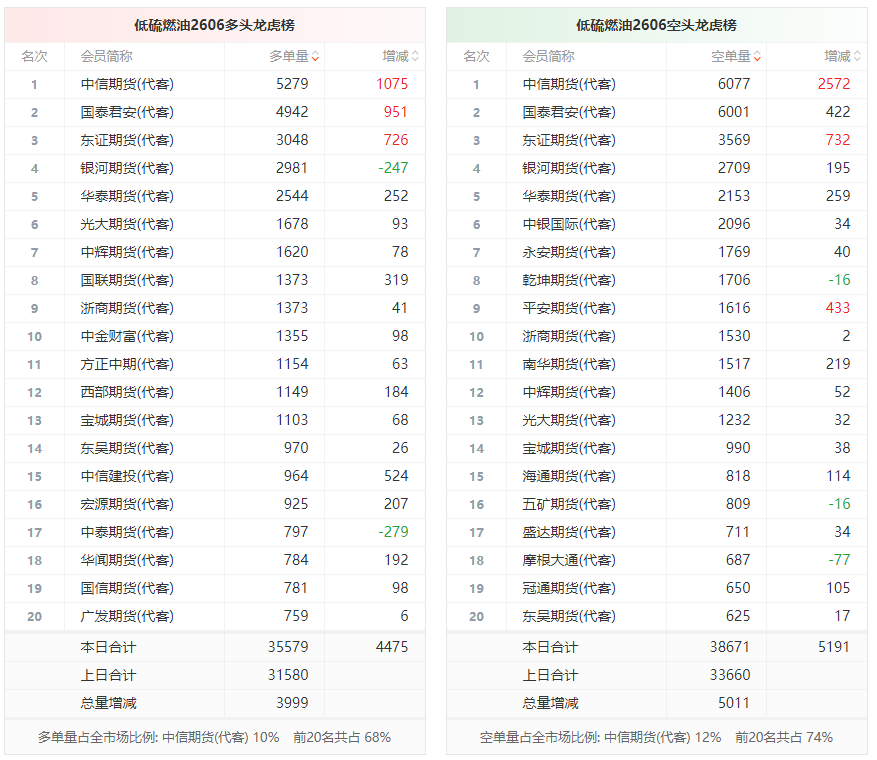Click green change value -247
This screenshot has width=877, height=760.
click(393, 168)
